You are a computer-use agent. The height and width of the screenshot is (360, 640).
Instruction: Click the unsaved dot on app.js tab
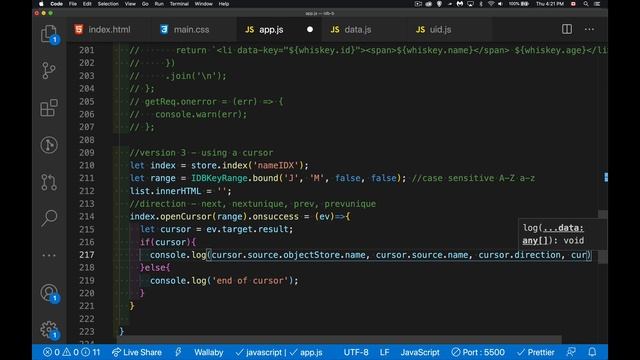tap(310, 29)
